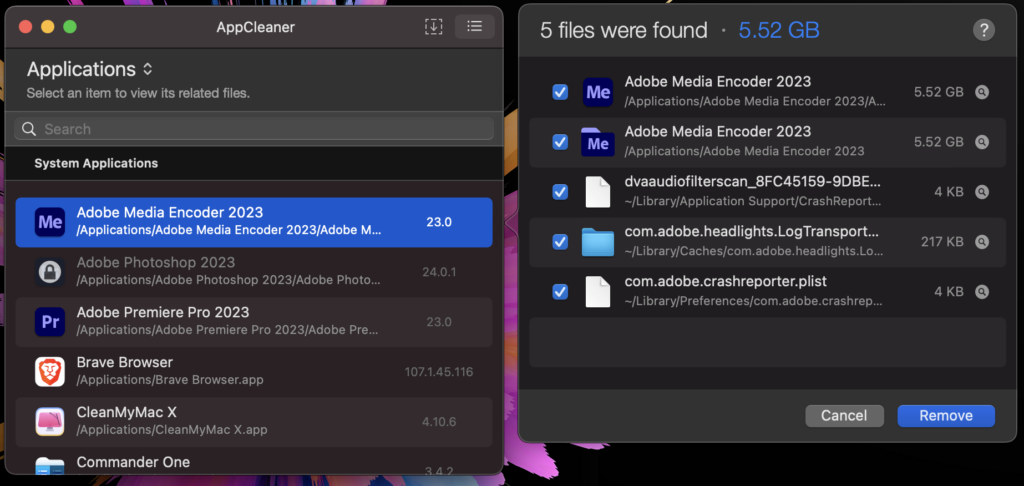Open the Applications category dropdown
Image resolution: width=1024 pixels, height=486 pixels.
(x=89, y=69)
